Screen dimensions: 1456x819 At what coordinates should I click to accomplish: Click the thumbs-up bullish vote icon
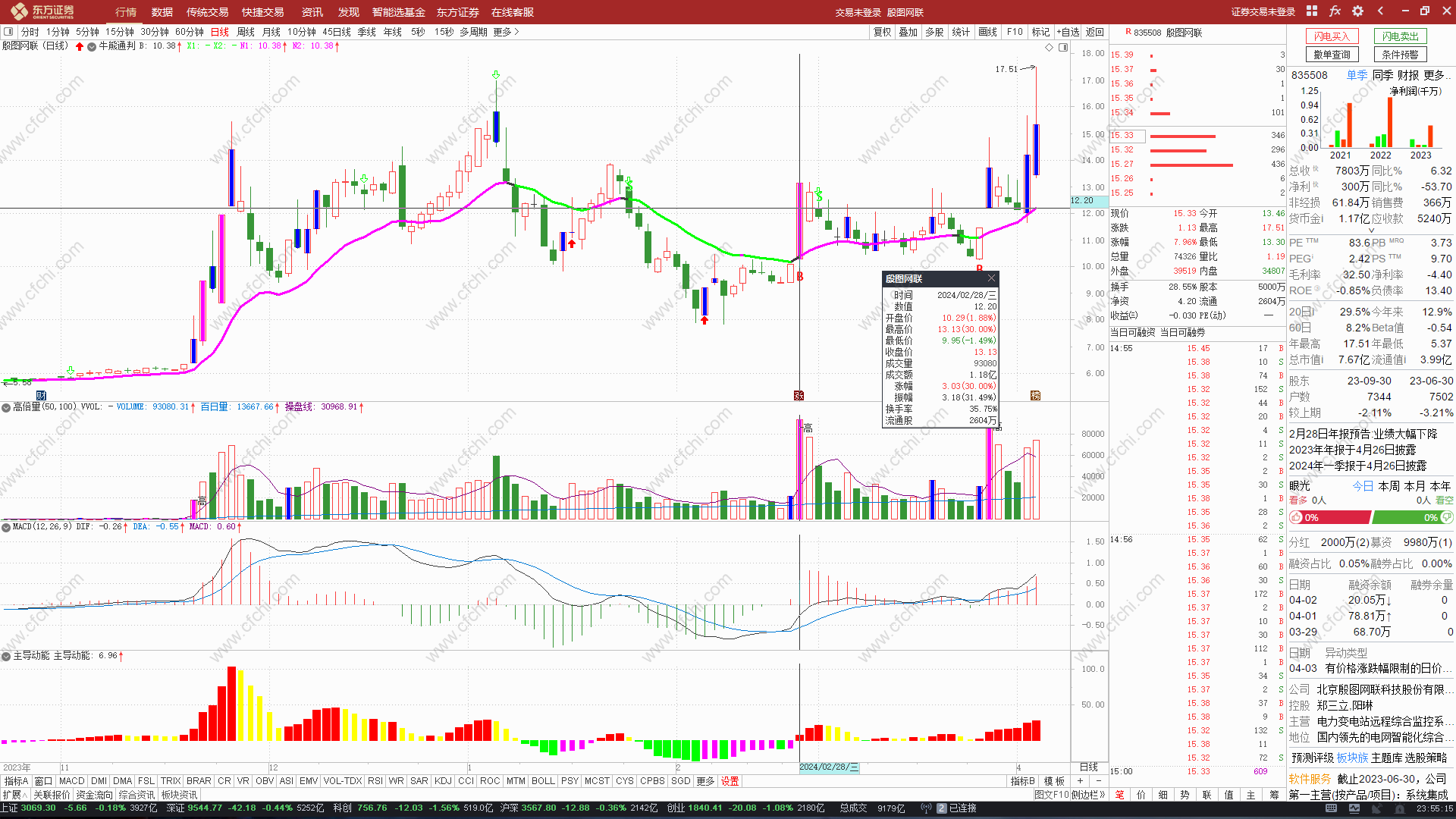(x=1296, y=517)
